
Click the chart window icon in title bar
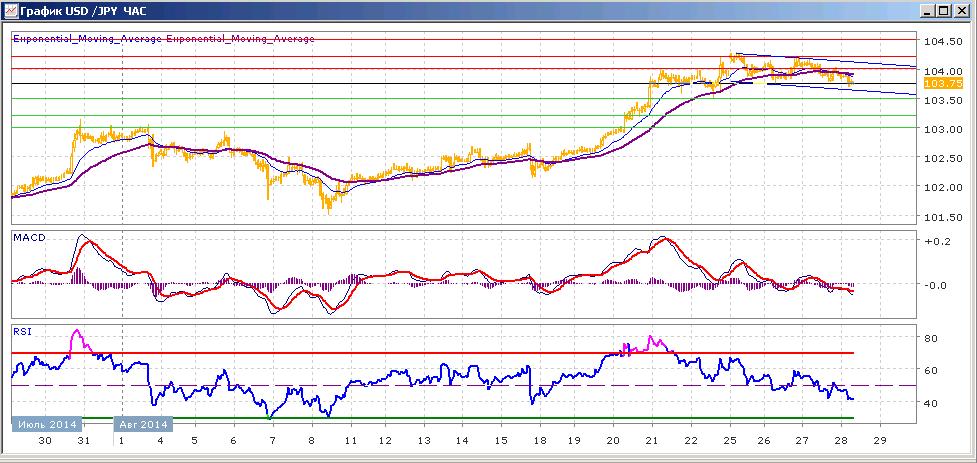(x=11, y=11)
